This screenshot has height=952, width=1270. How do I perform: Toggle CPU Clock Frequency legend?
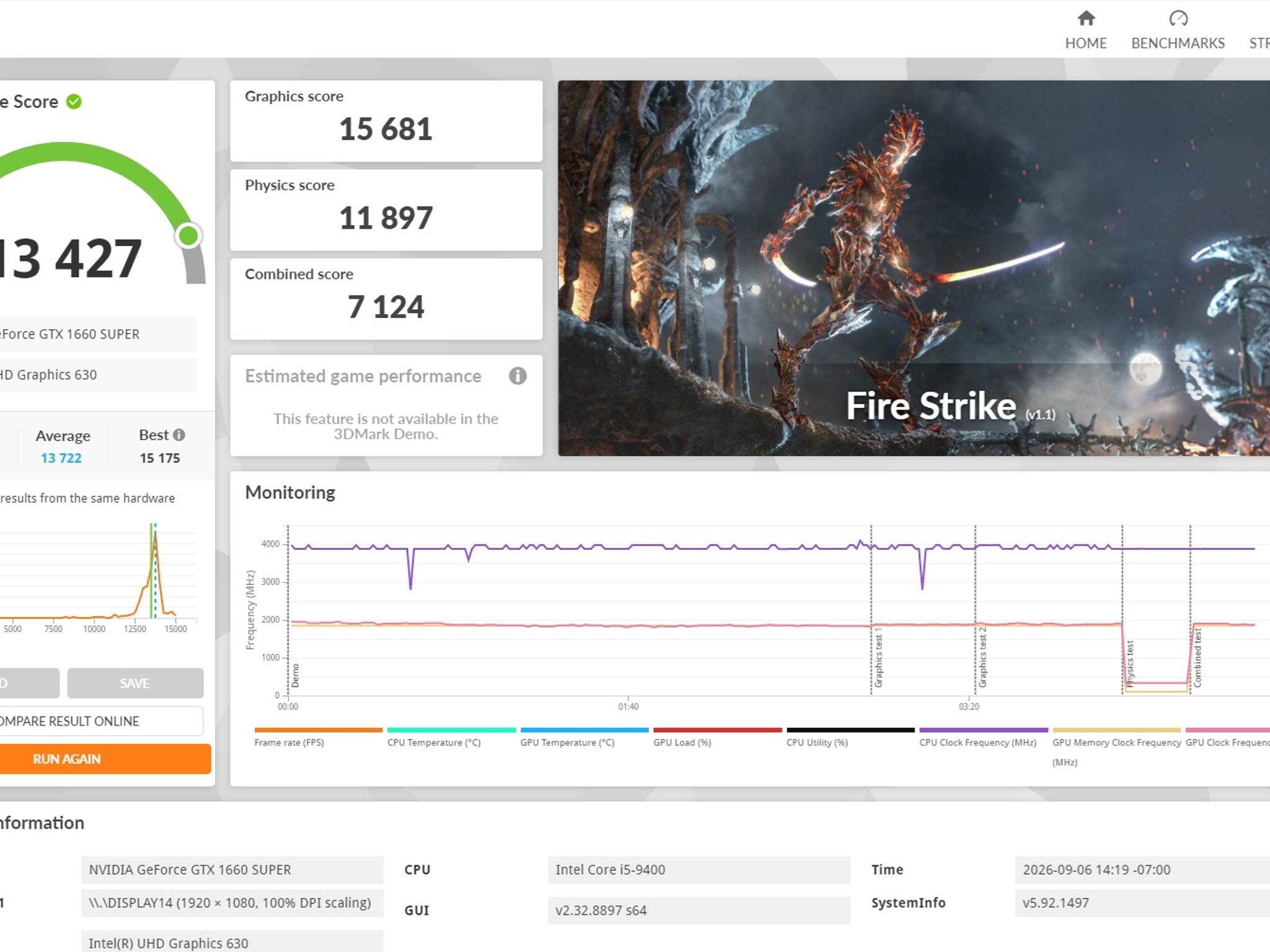pos(984,738)
